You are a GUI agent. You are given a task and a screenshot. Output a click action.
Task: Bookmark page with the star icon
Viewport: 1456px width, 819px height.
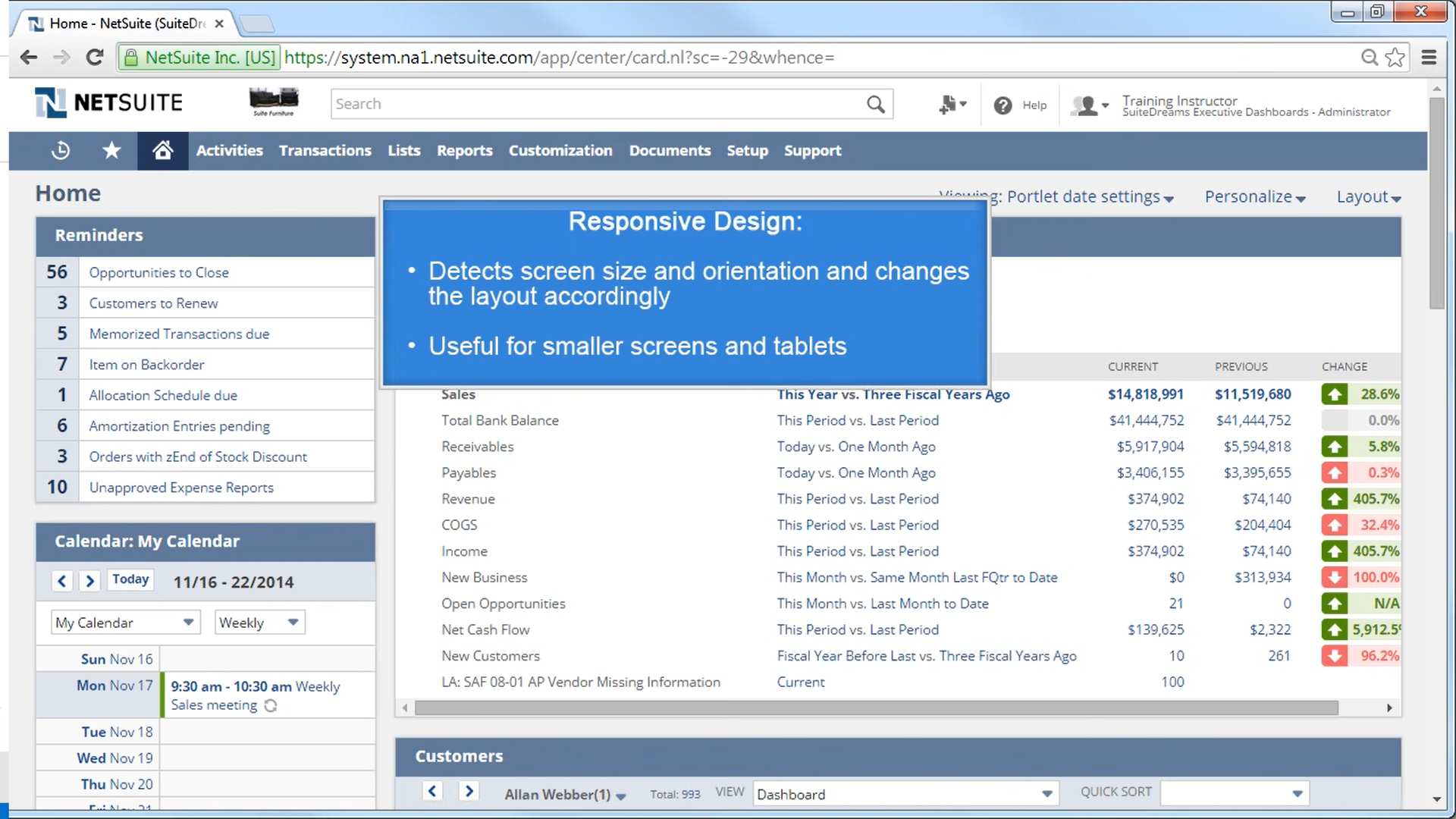pos(1395,58)
